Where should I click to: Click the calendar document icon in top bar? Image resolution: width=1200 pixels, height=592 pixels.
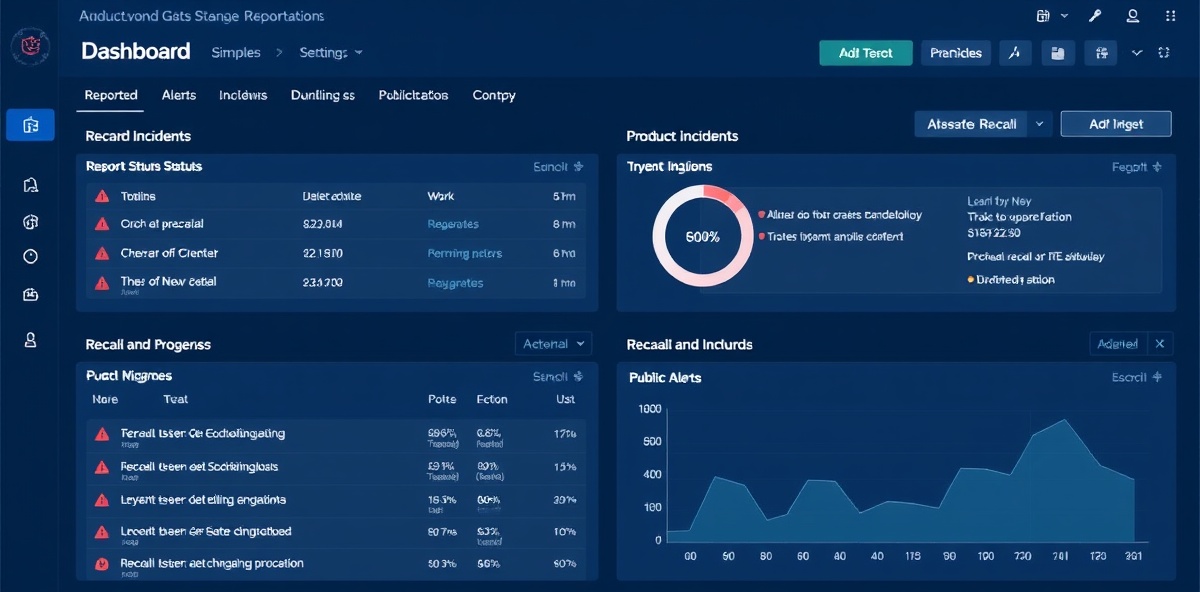1044,16
